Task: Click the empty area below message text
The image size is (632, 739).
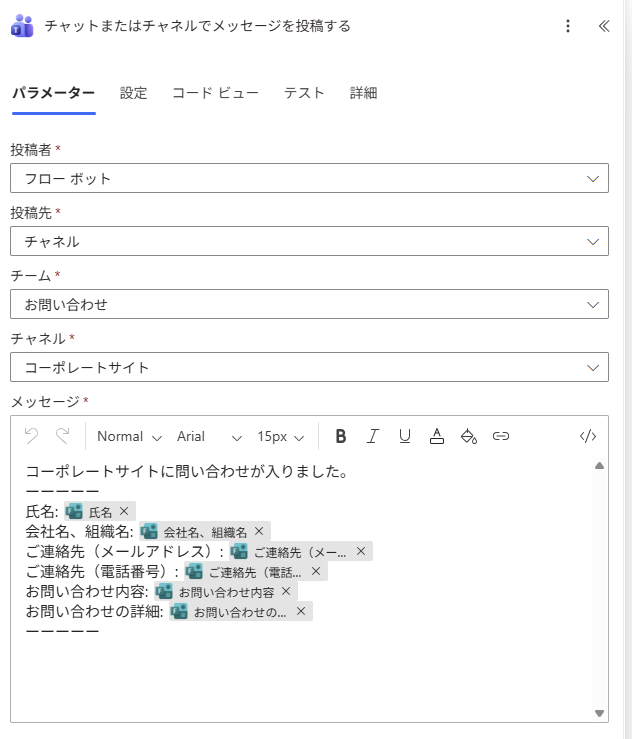Action: [302, 676]
